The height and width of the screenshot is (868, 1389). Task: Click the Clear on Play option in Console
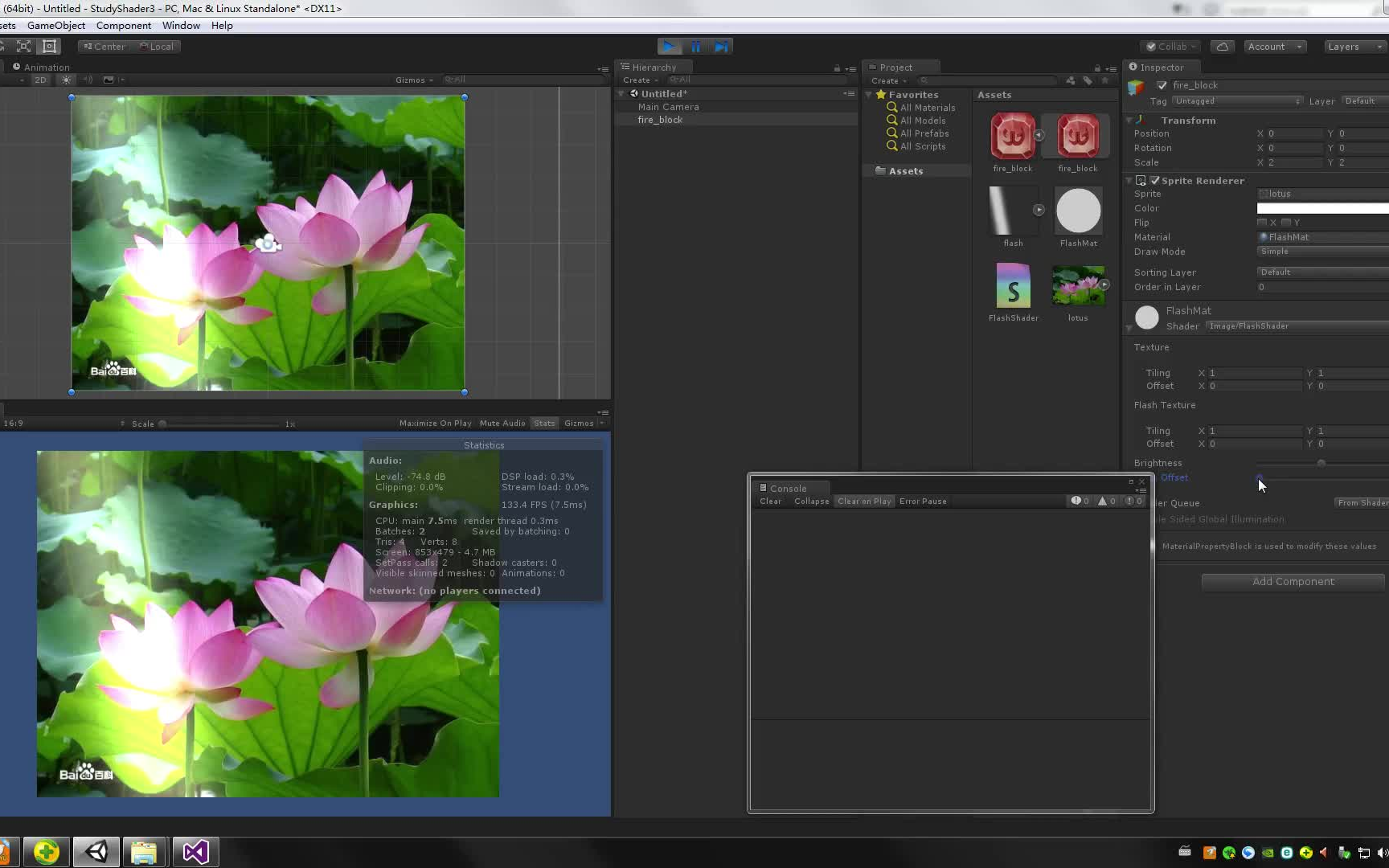pos(863,501)
